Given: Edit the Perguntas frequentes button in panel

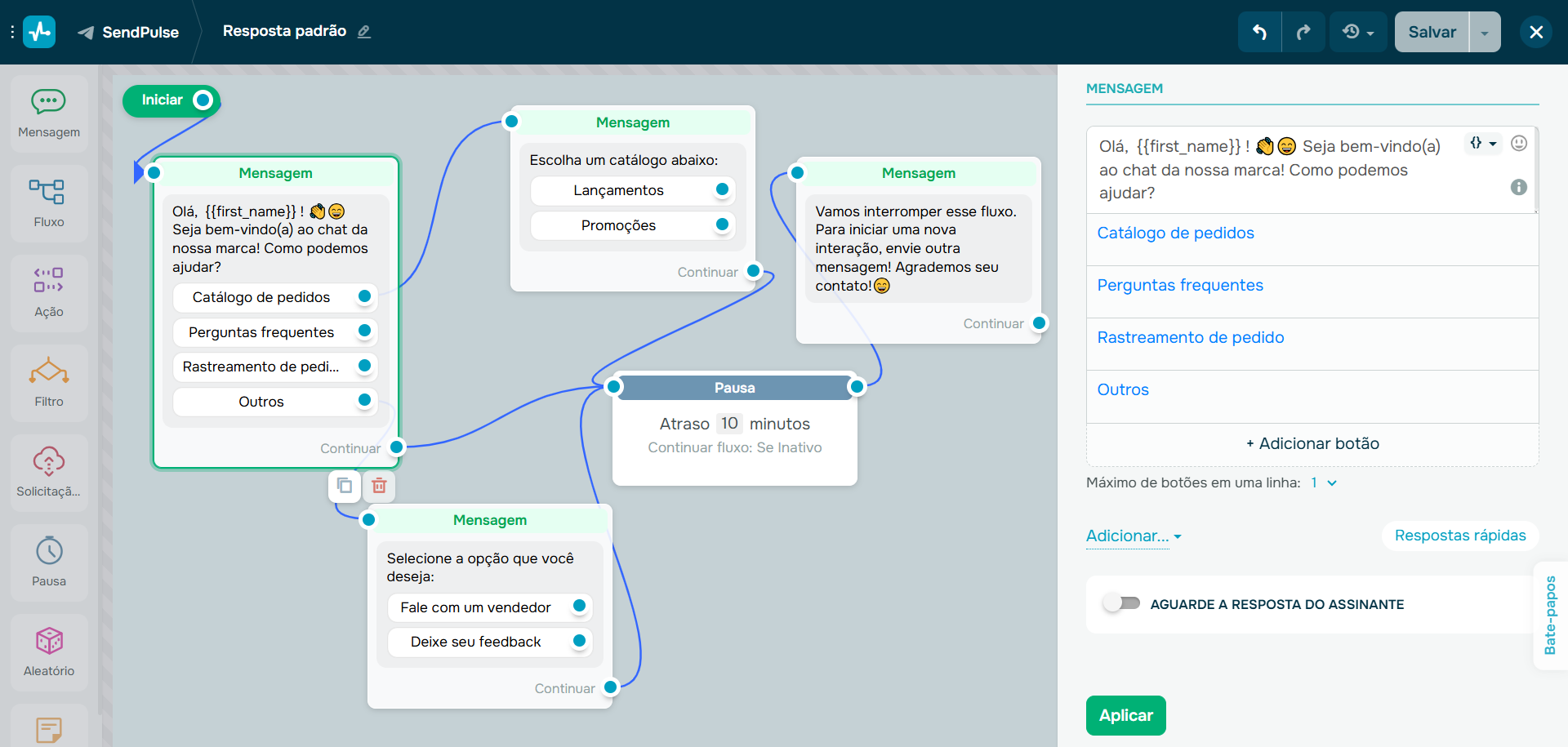Looking at the screenshot, I should point(1312,291).
